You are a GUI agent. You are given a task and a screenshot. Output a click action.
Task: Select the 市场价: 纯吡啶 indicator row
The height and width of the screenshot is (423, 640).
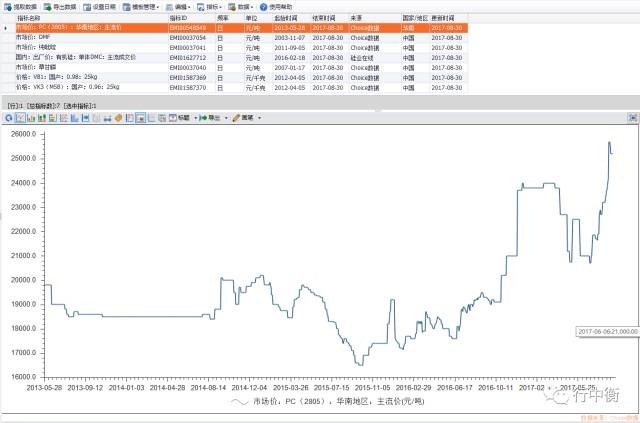point(242,48)
